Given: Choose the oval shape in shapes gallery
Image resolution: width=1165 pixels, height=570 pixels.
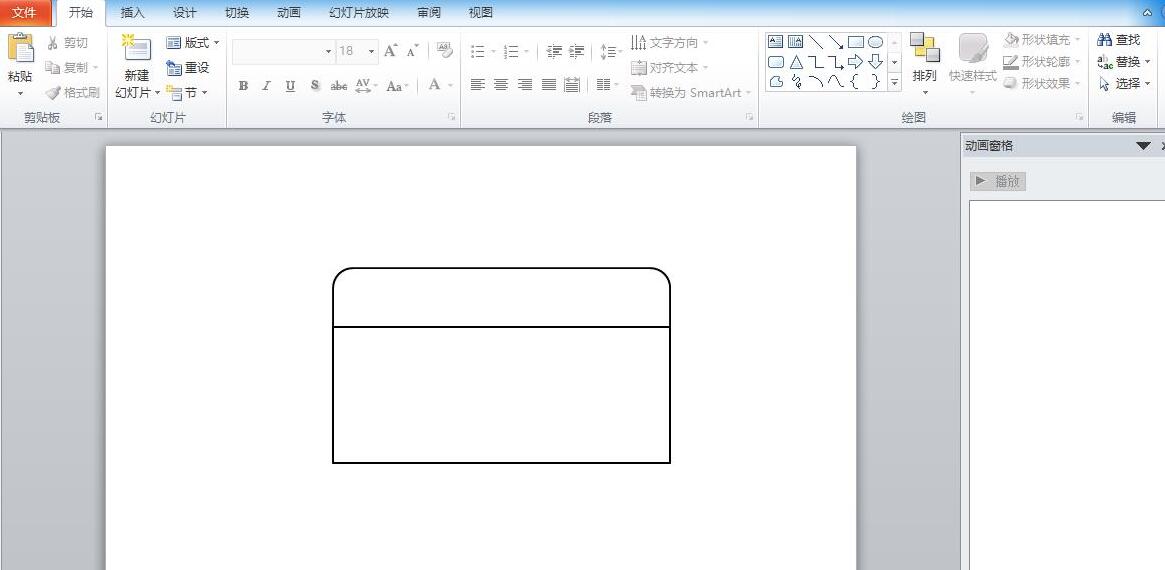Looking at the screenshot, I should point(875,42).
